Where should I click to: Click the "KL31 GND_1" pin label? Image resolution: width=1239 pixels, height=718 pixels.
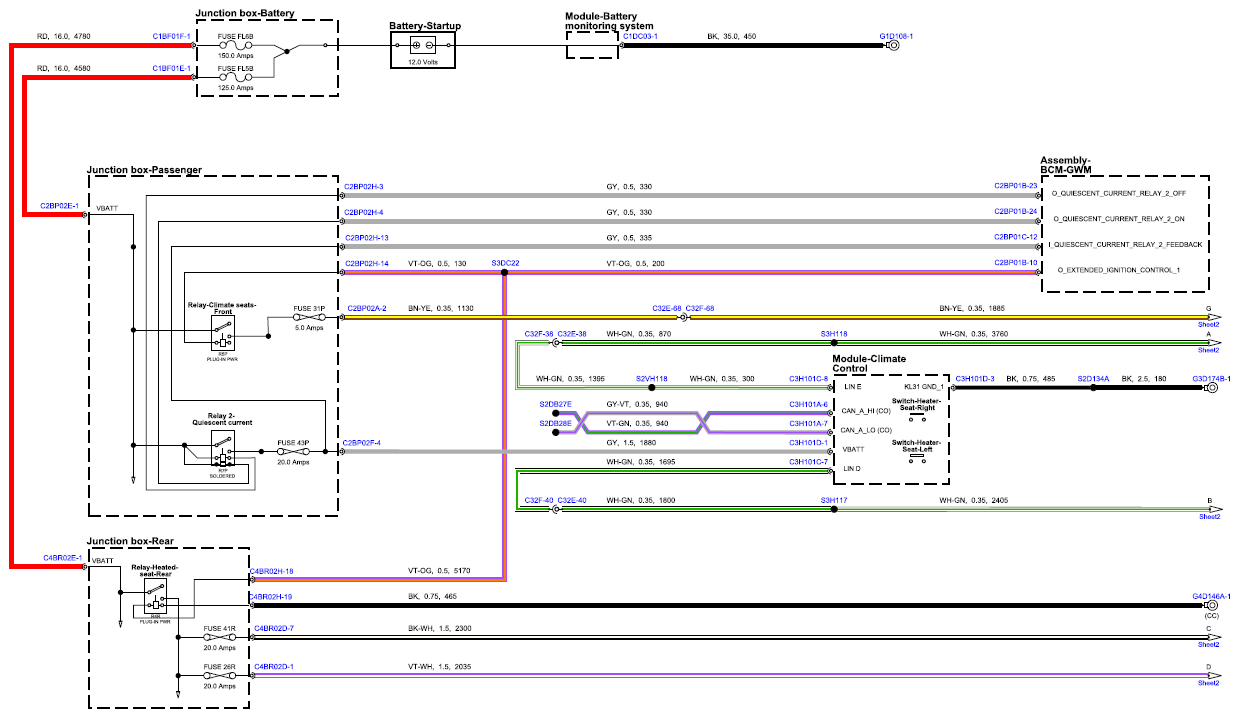click(x=924, y=386)
